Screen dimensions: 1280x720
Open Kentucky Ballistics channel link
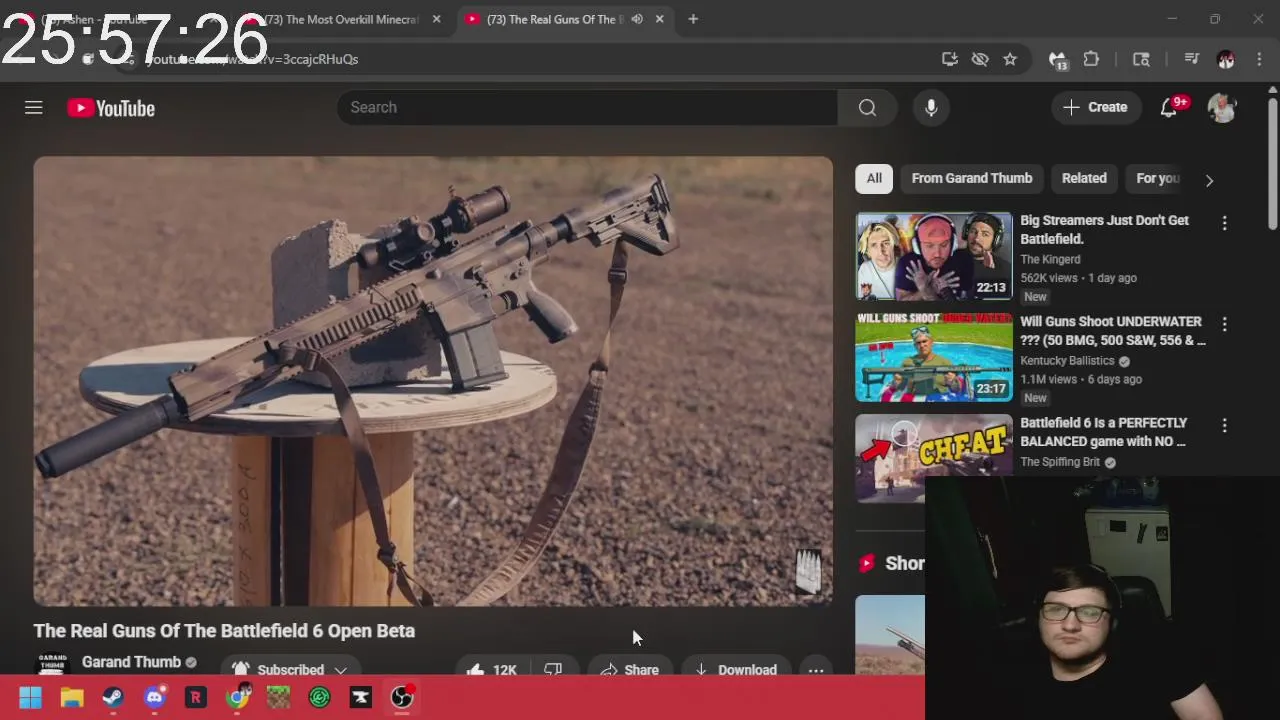pyautogui.click(x=1067, y=360)
